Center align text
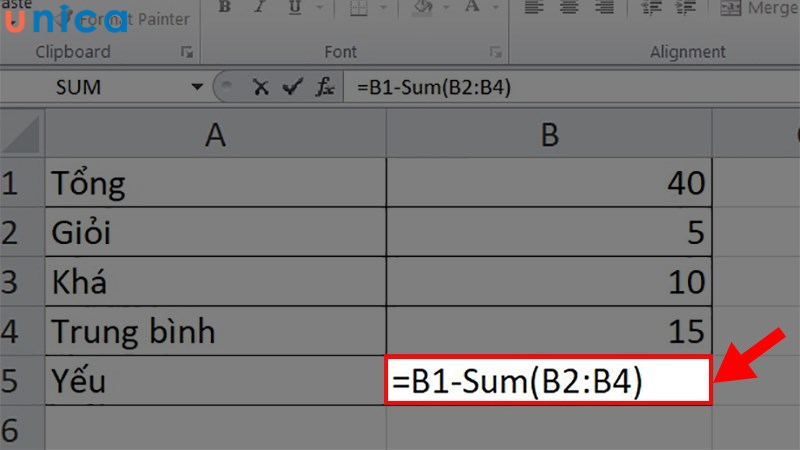 [x=569, y=7]
